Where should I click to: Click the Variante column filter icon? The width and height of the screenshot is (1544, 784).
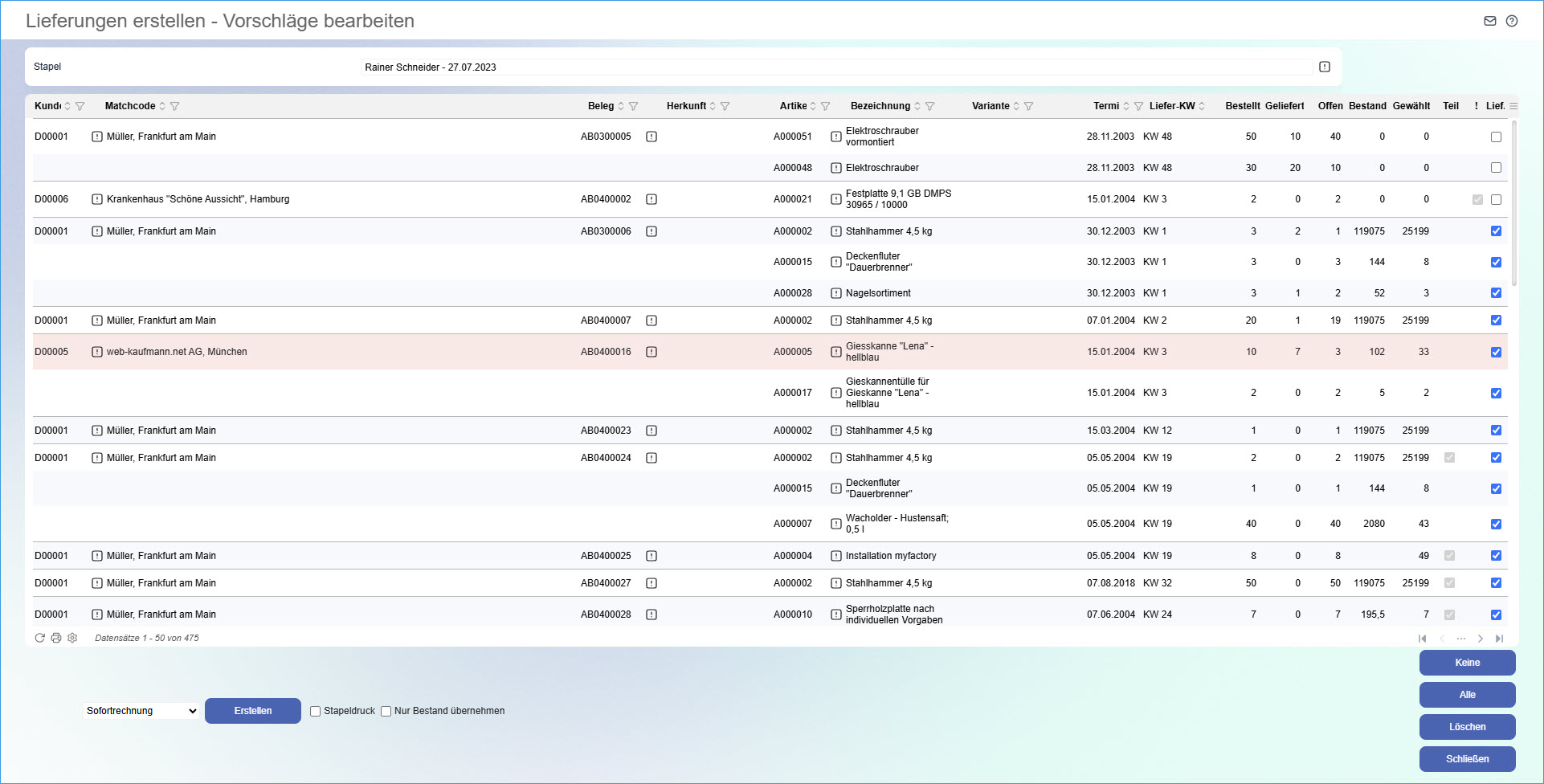tap(1029, 106)
